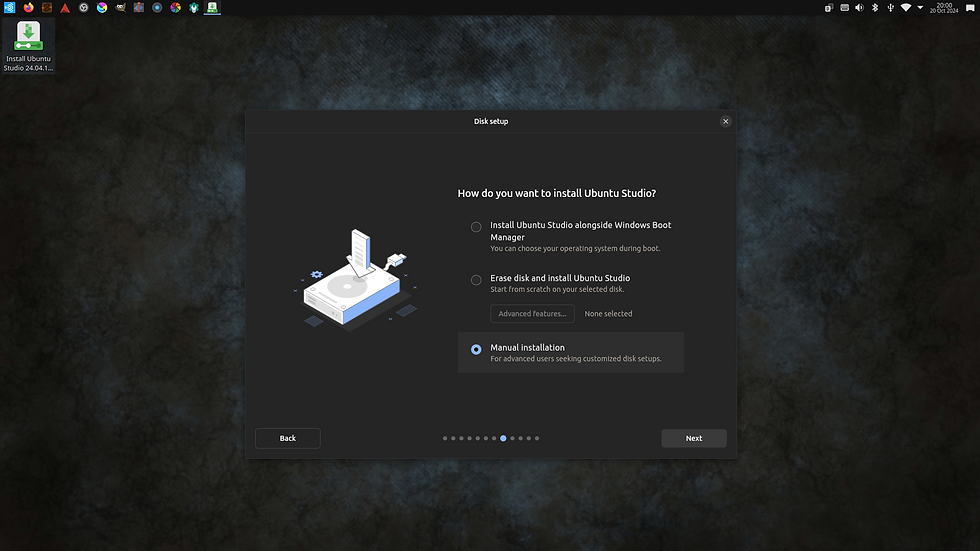Open the overlapping devices tray icon
The height and width of the screenshot is (551, 980).
tap(829, 7)
